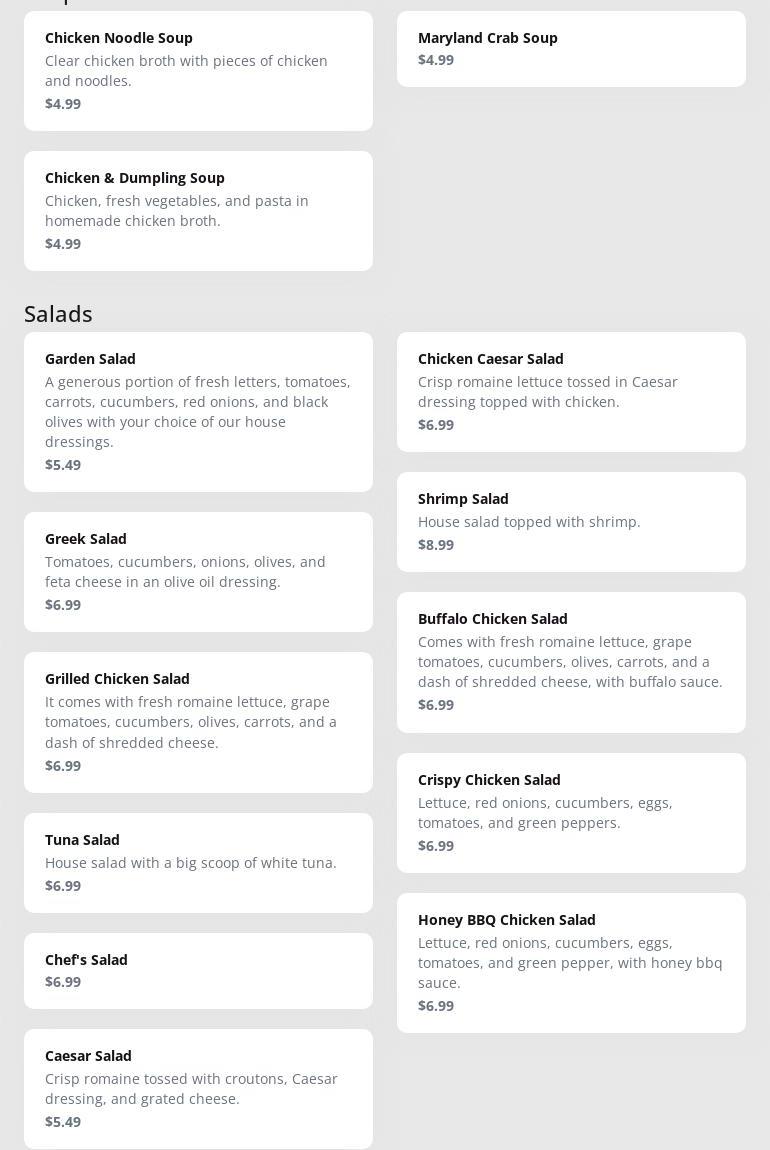Choose Chicken & Dumpling Soup
Screen dimensions: 770x1150
(198, 210)
